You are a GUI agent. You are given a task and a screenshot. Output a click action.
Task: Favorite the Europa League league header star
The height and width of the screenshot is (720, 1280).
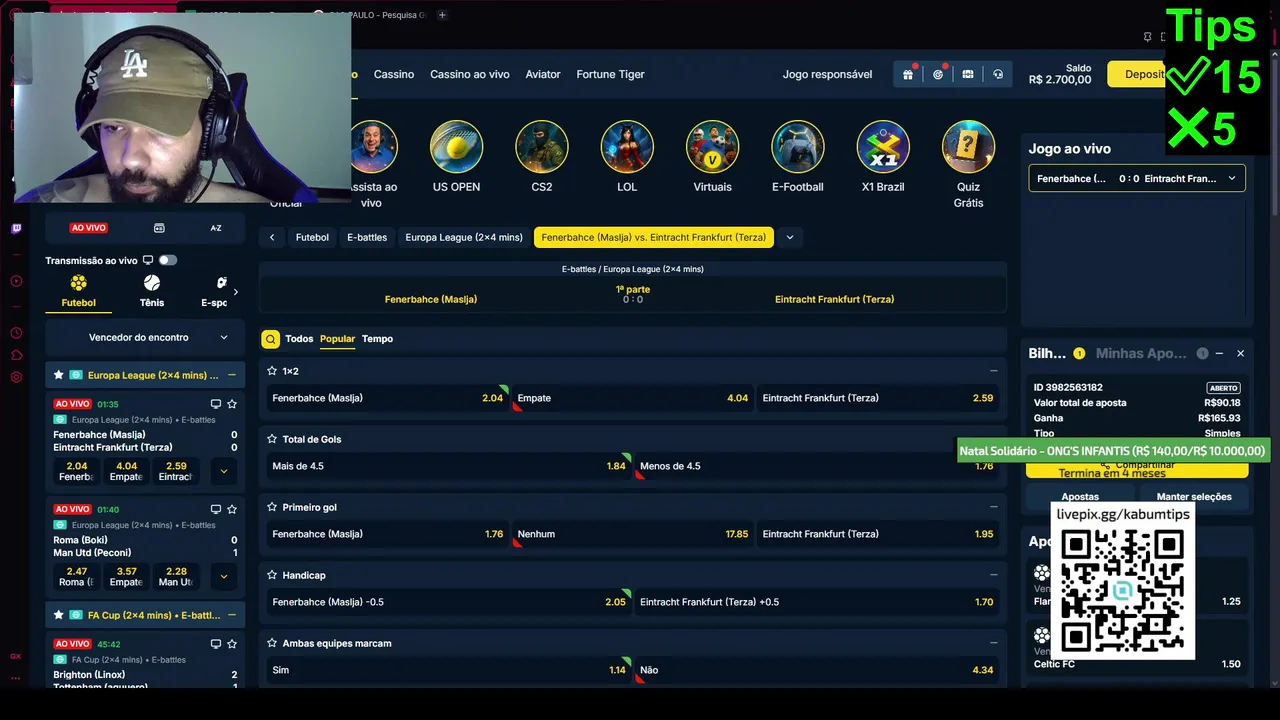pos(59,375)
